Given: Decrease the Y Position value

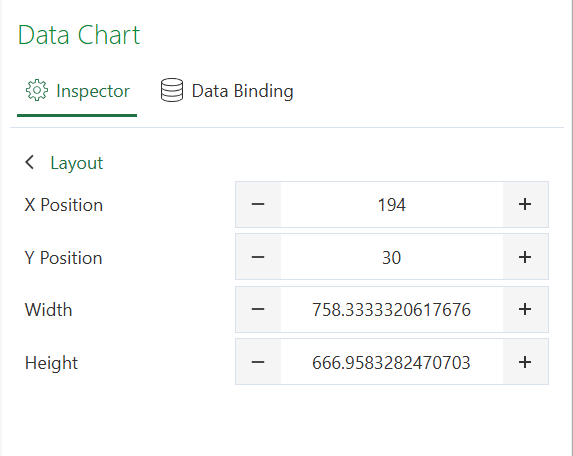Looking at the screenshot, I should point(258,257).
